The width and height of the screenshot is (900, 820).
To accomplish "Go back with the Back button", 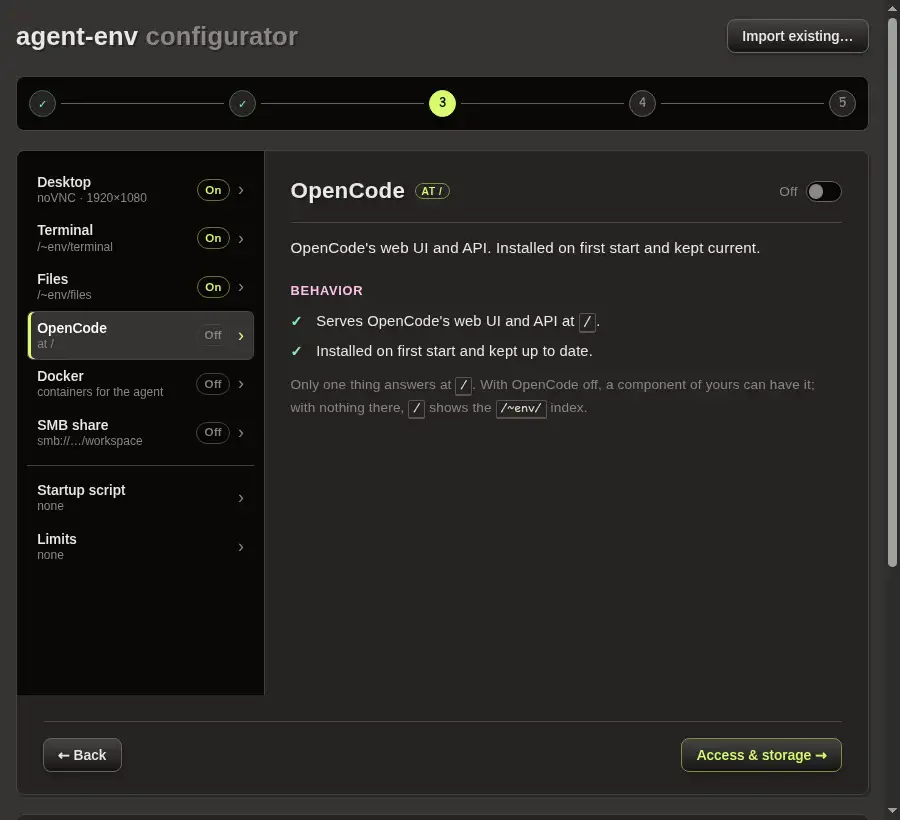I will click(x=82, y=755).
